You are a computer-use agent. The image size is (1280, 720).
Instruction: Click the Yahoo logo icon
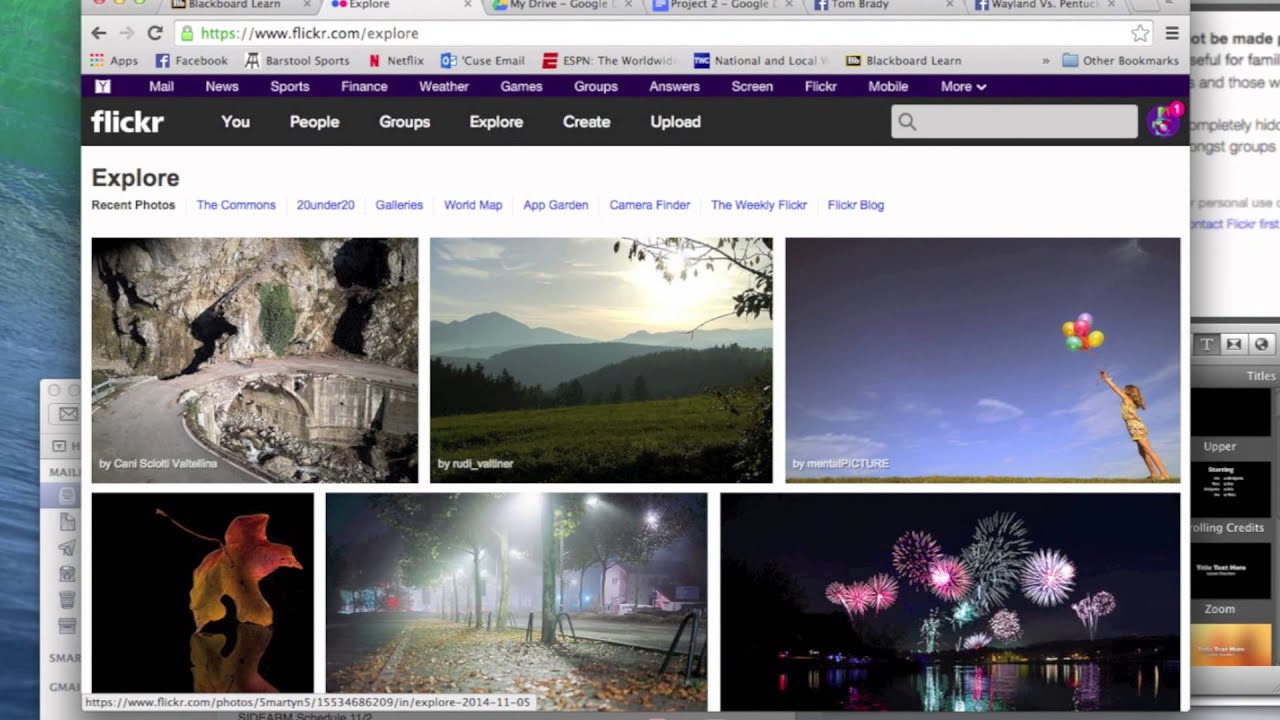tap(102, 87)
